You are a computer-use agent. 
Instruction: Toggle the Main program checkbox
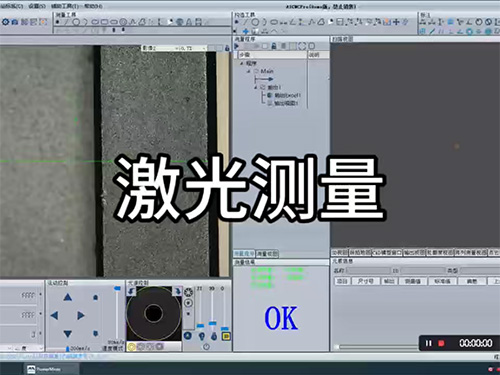pyautogui.click(x=256, y=71)
